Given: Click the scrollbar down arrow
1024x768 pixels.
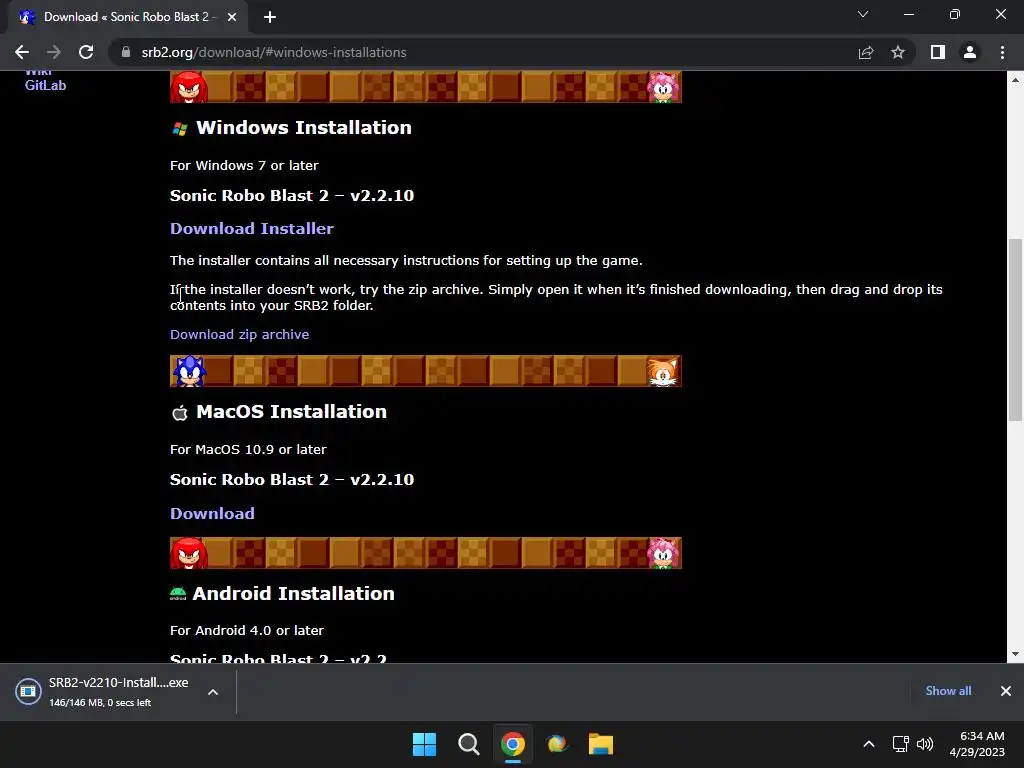Looking at the screenshot, I should pyautogui.click(x=1015, y=654).
